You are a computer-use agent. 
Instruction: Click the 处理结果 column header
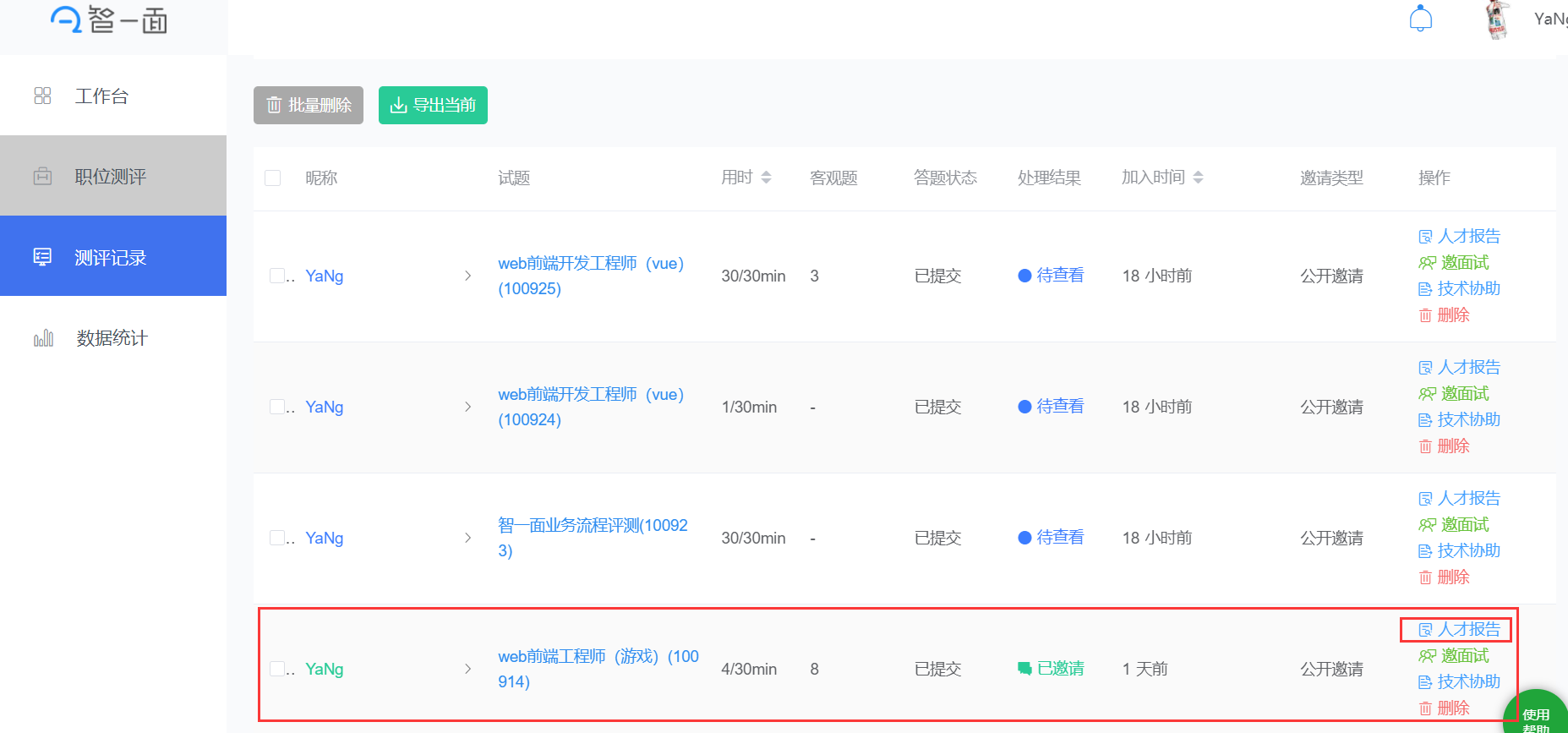click(1049, 178)
